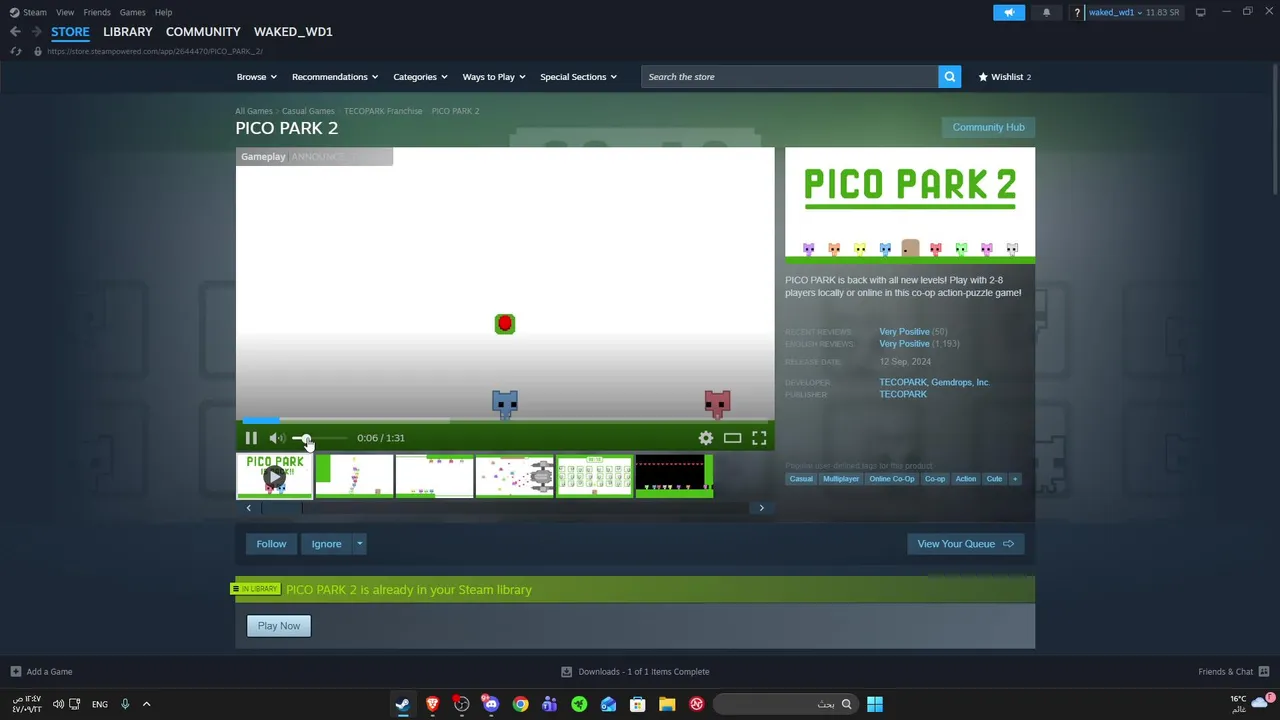Click View Your Queue
The height and width of the screenshot is (720, 1280).
pyautogui.click(x=965, y=544)
